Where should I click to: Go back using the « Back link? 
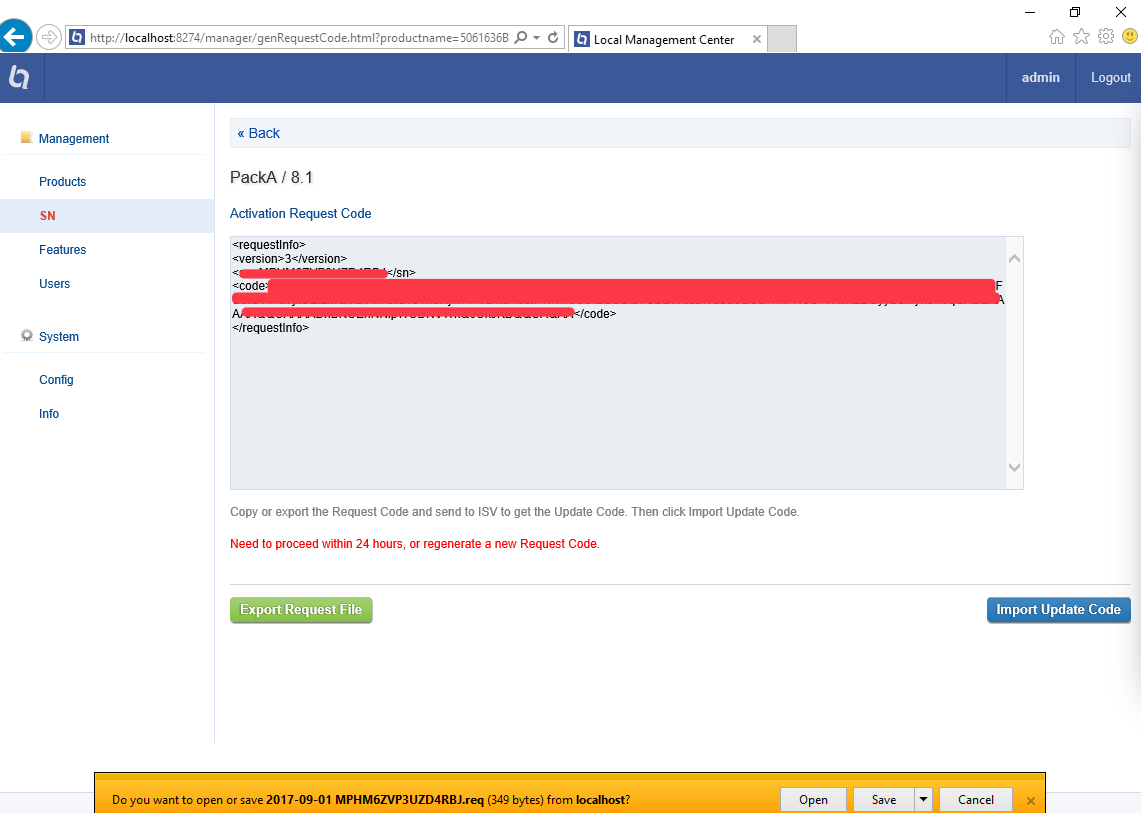[259, 133]
